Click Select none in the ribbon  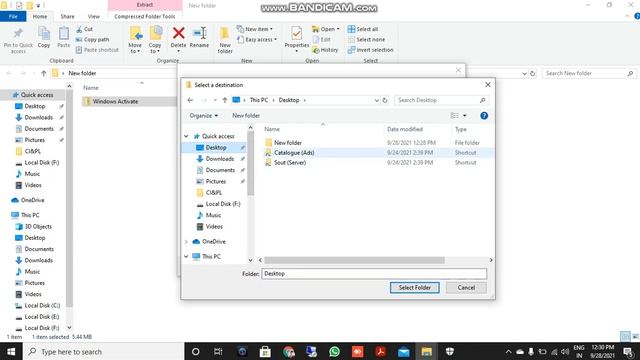(x=367, y=40)
